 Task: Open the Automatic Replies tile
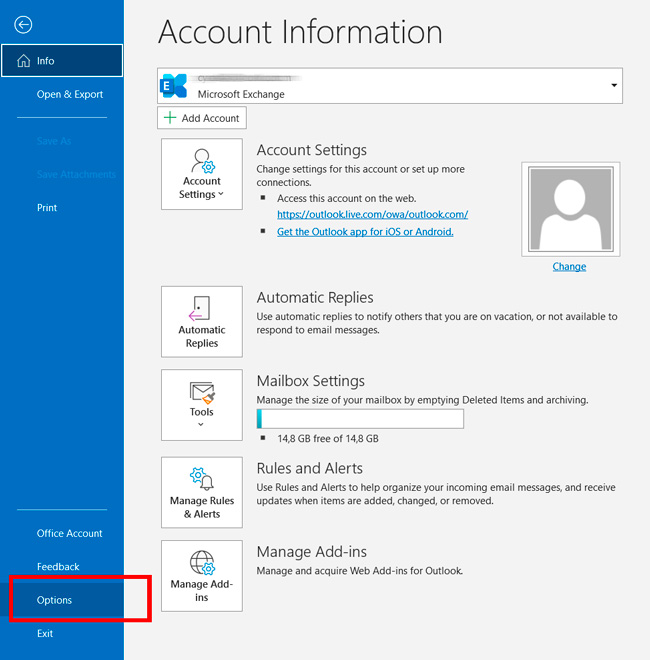tap(202, 322)
